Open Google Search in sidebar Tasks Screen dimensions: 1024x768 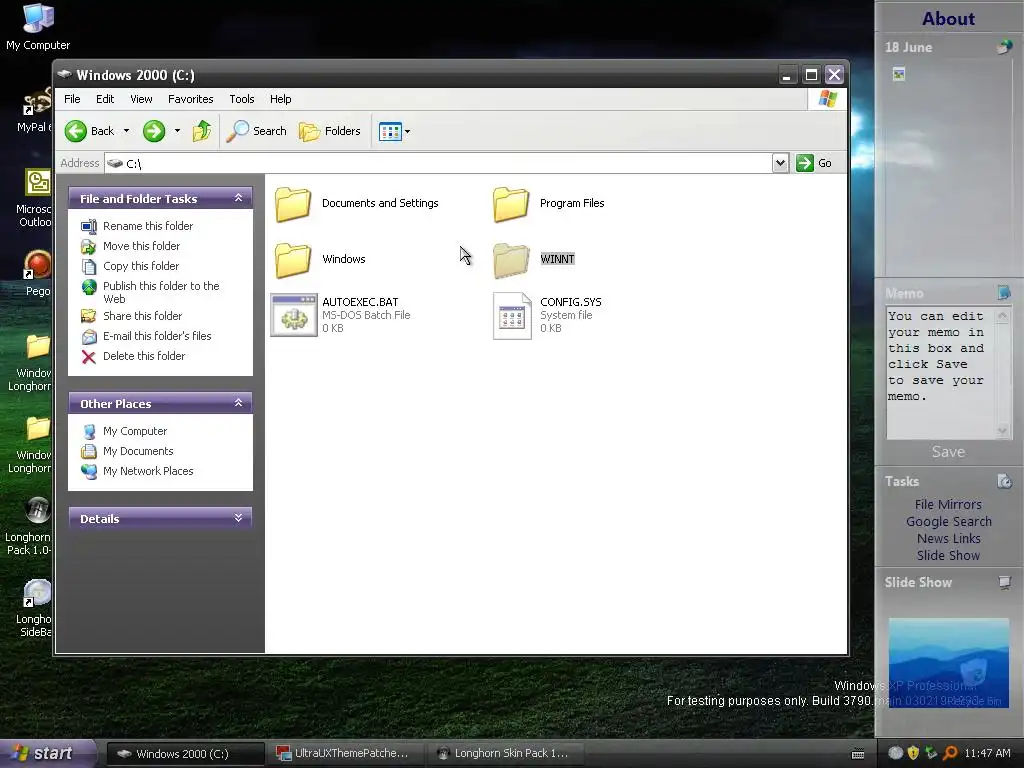tap(948, 522)
